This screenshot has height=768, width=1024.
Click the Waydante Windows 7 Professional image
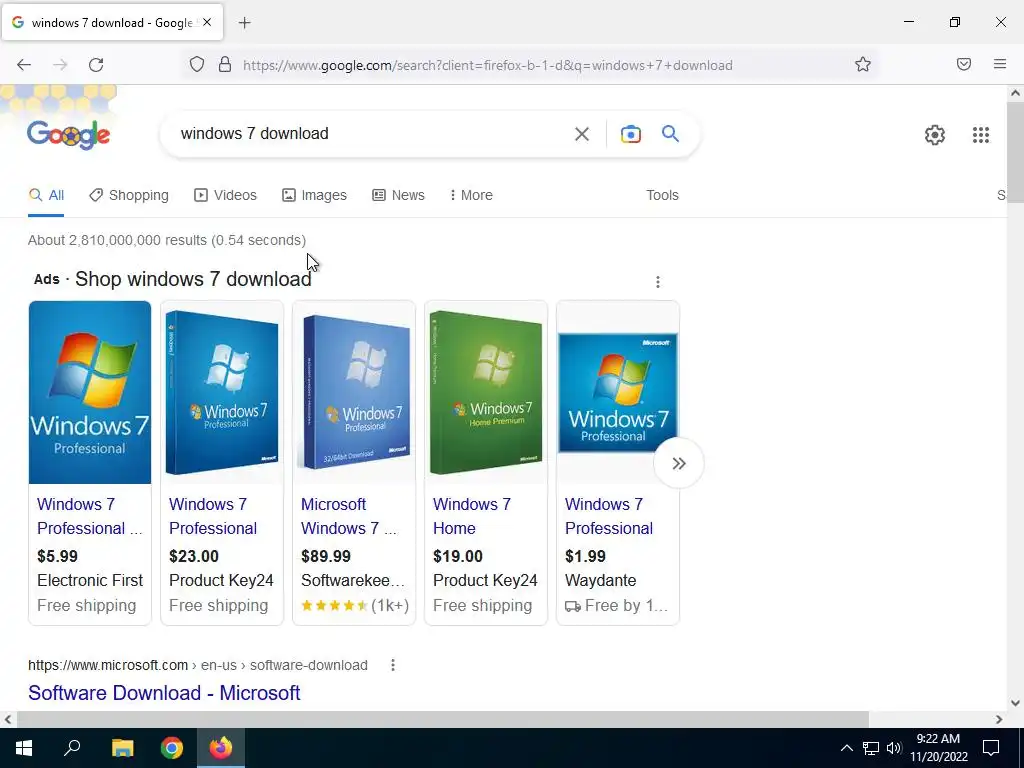[x=618, y=392]
